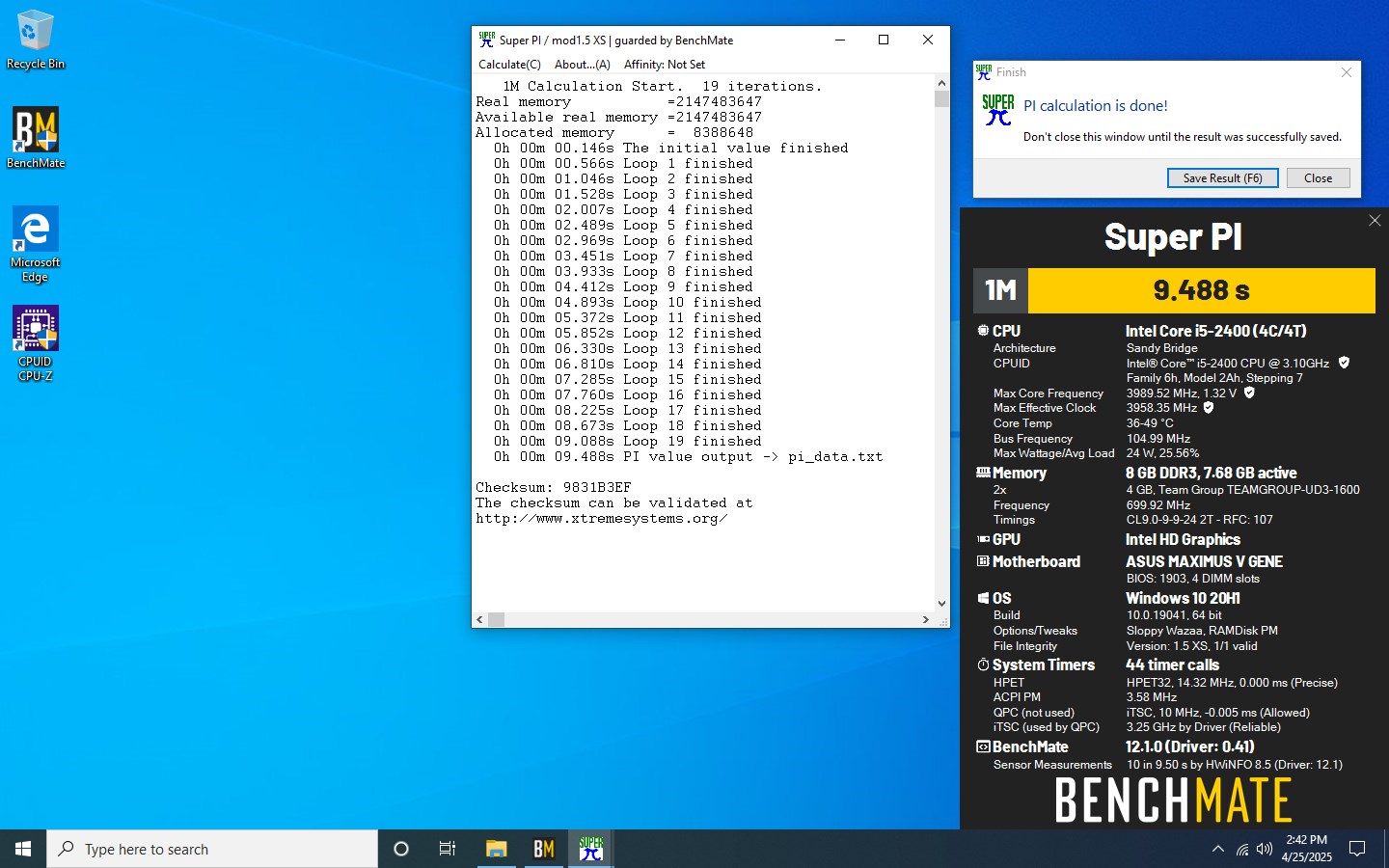Image resolution: width=1389 pixels, height=868 pixels.
Task: Open the About...(A) menu
Action: click(583, 65)
